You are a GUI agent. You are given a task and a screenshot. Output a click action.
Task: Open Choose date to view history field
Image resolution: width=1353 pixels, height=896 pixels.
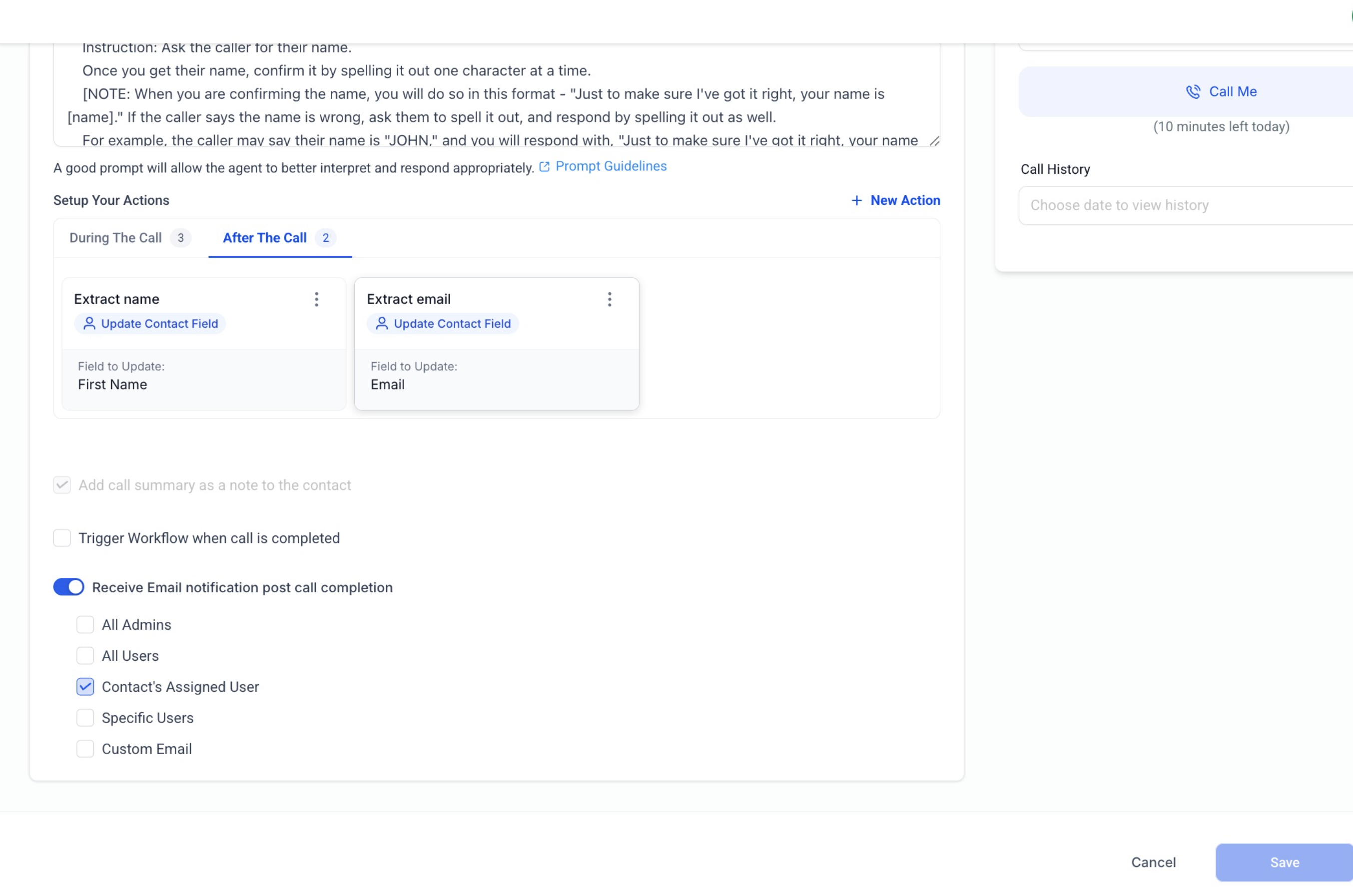tap(1186, 206)
